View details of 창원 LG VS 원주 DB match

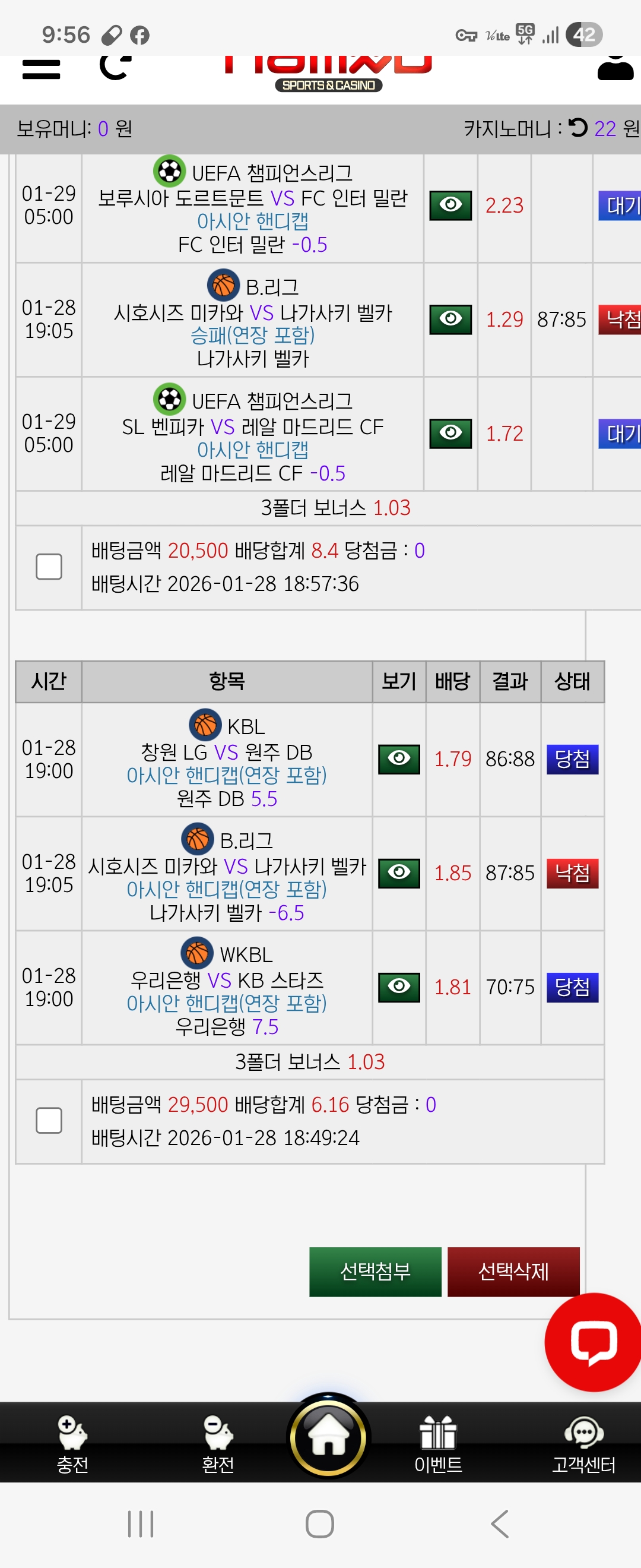[x=399, y=759]
